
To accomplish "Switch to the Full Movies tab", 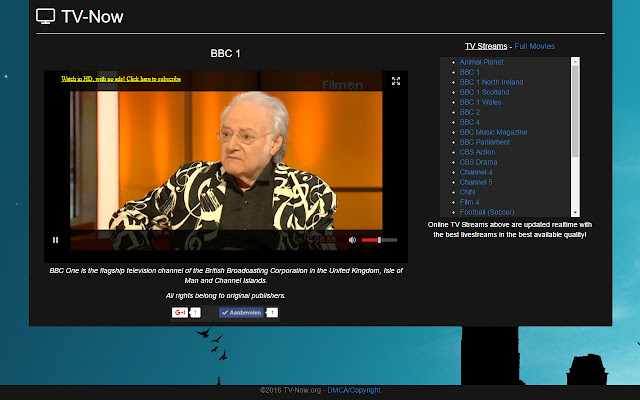I will pyautogui.click(x=534, y=46).
